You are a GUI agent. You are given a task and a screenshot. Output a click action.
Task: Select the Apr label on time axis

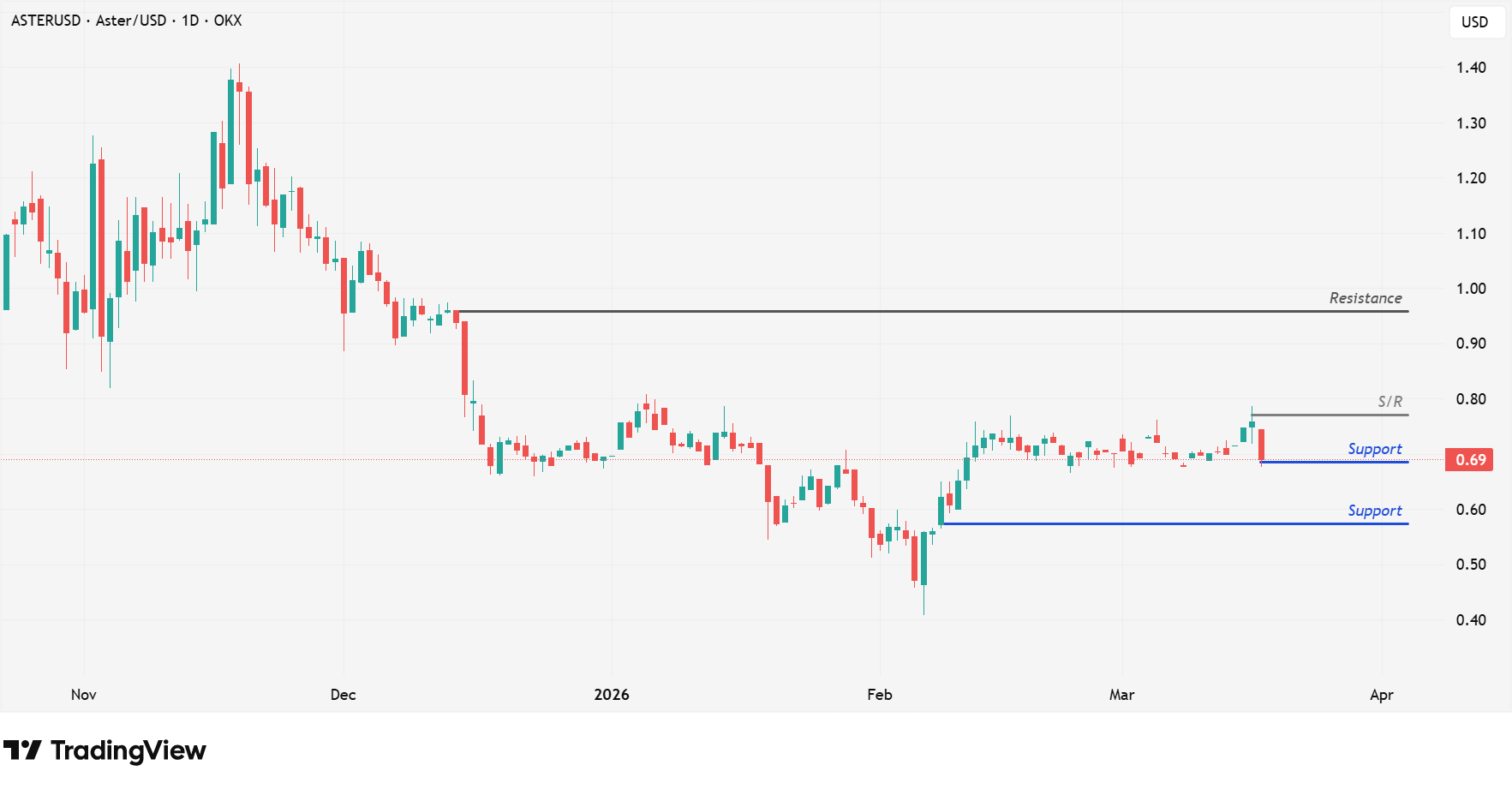(x=1381, y=695)
